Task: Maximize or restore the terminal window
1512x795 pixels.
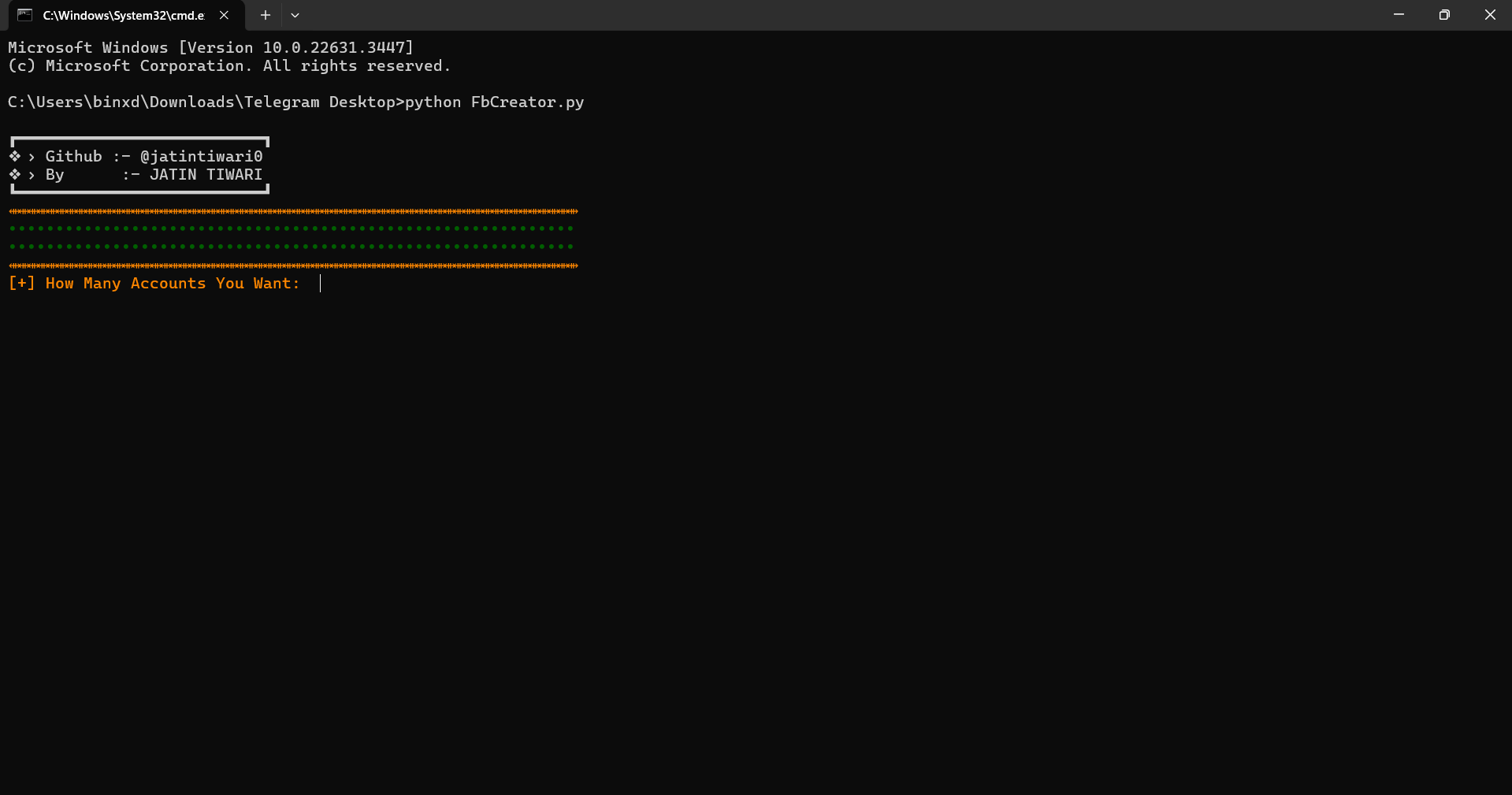Action: coord(1444,15)
